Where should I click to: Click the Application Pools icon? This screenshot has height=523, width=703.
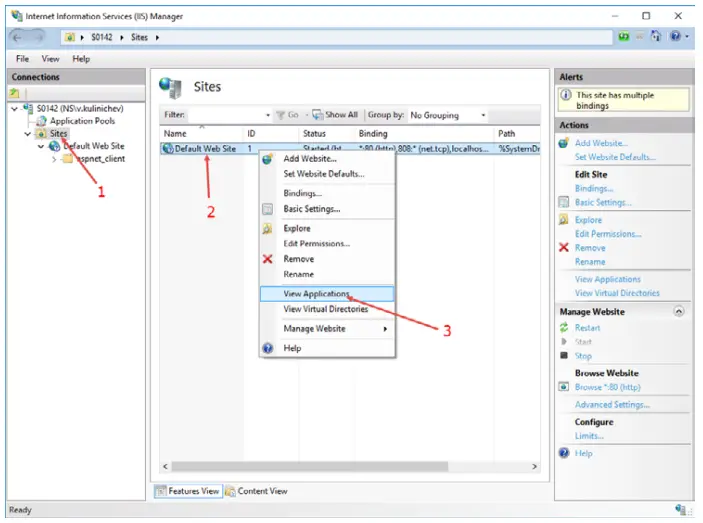coord(41,121)
